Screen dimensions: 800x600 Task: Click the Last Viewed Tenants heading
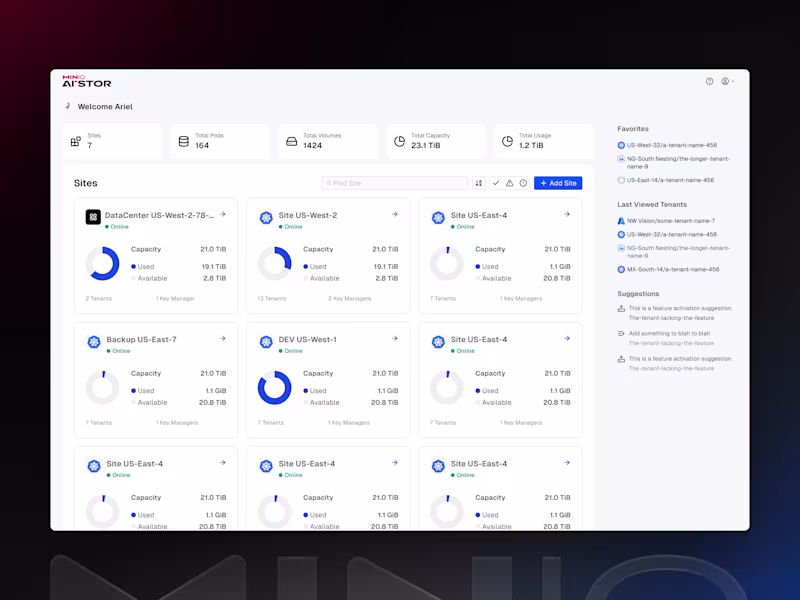[652, 205]
